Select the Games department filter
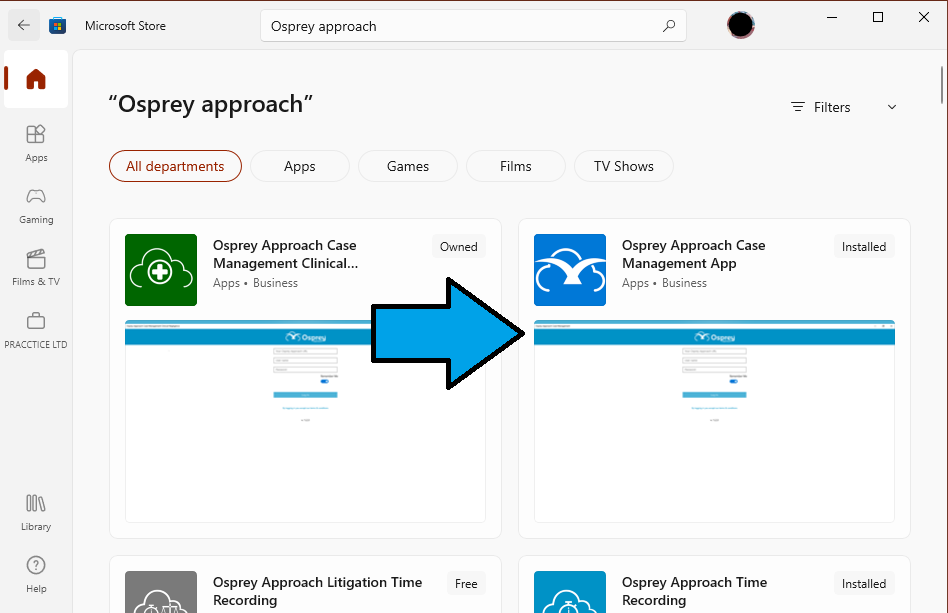Viewport: 948px width, 613px height. tap(408, 166)
